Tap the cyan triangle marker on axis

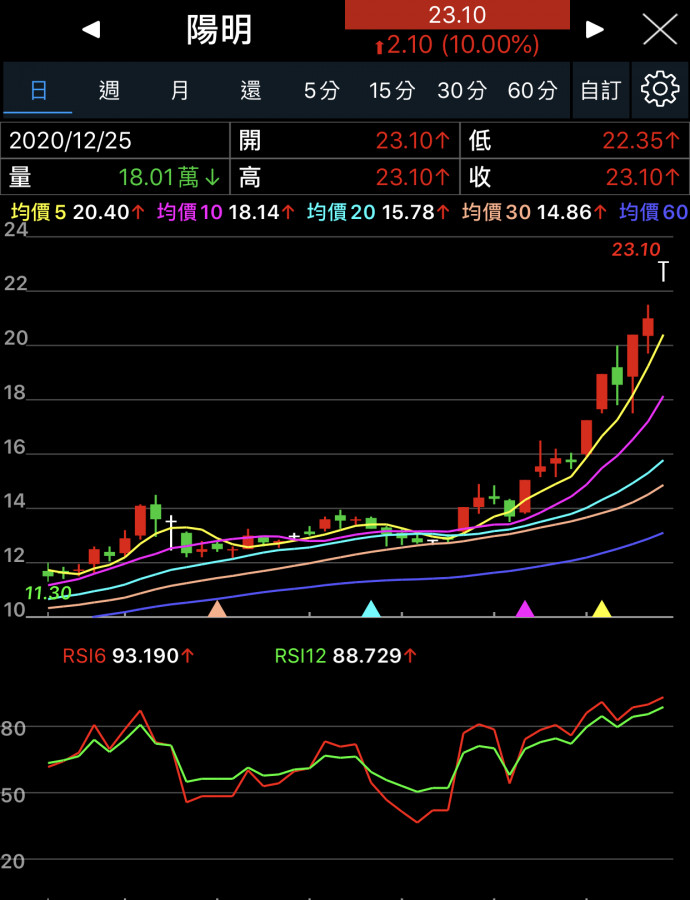pos(371,608)
